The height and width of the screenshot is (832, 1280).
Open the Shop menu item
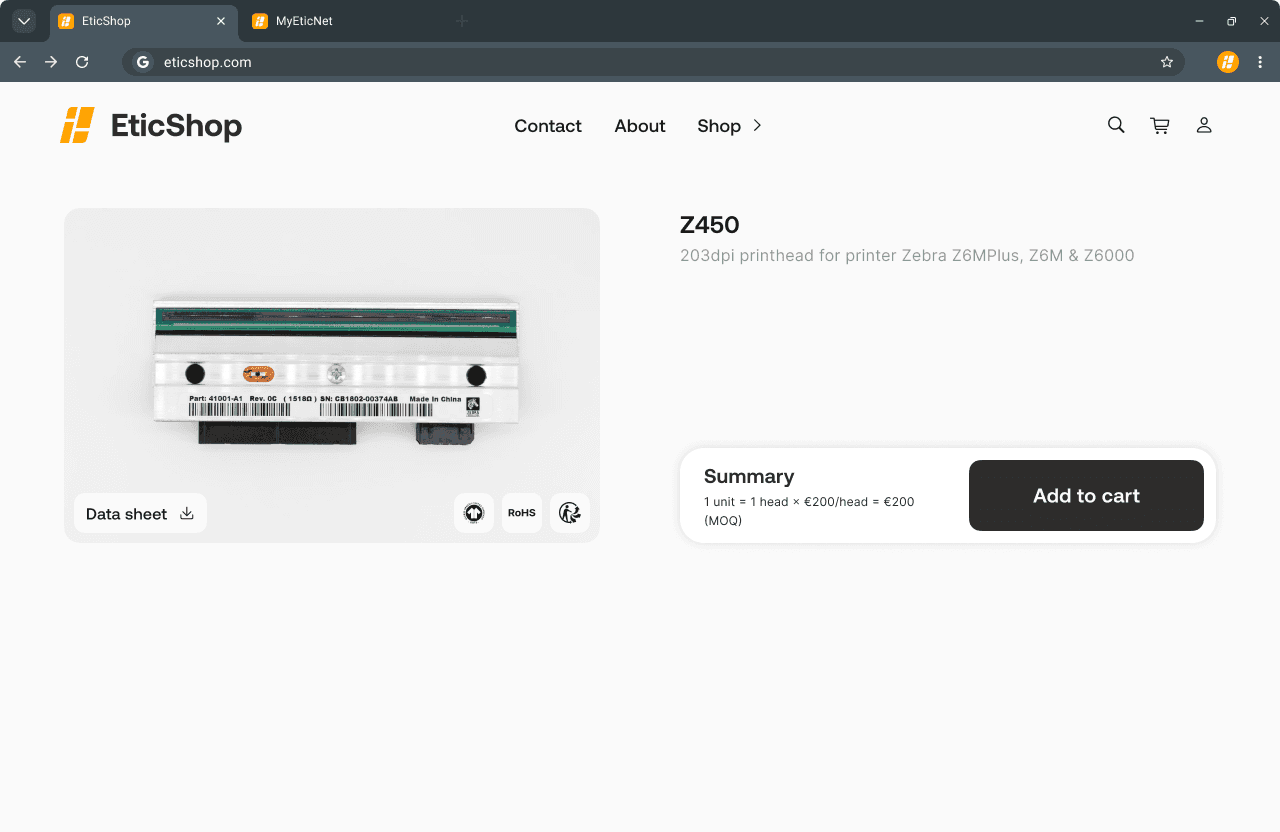719,126
